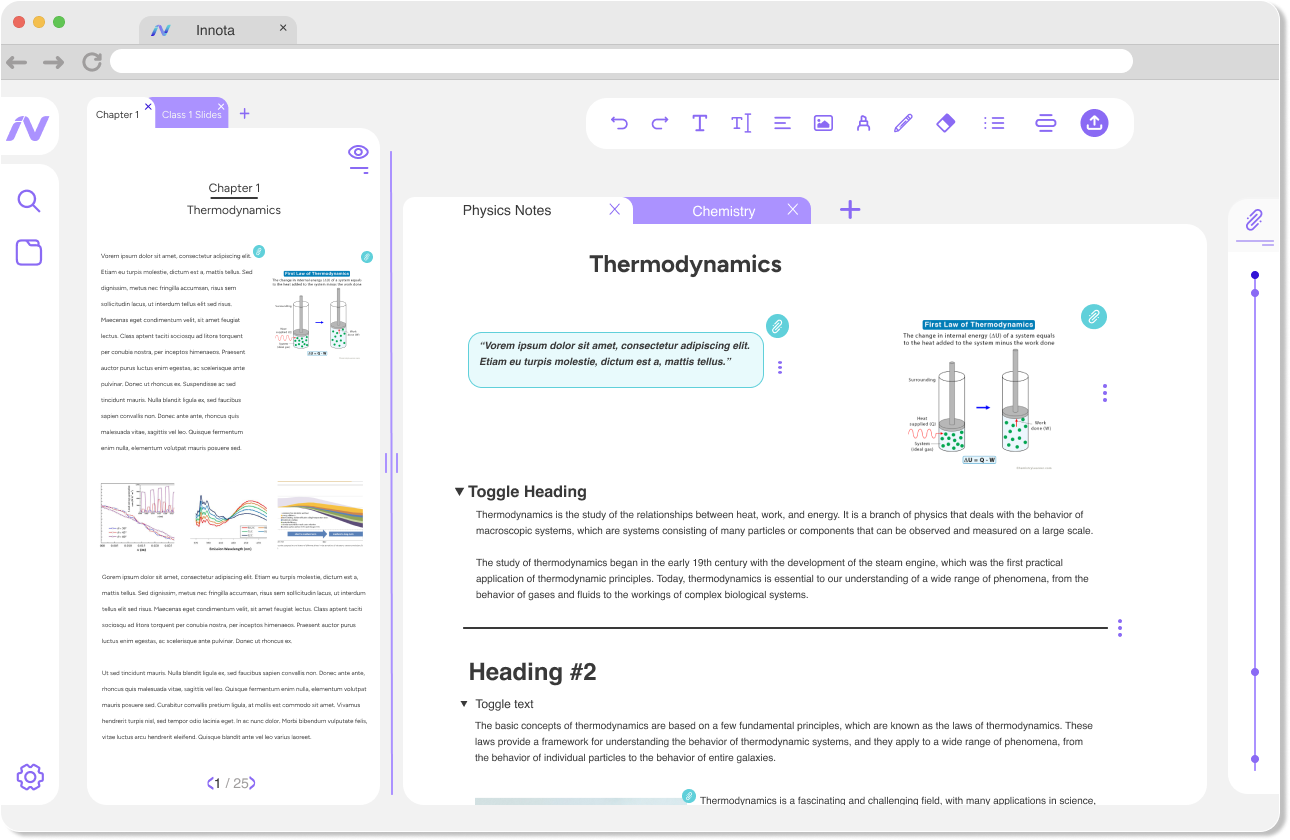Open the font color tool
1290x840 pixels.
coord(863,123)
